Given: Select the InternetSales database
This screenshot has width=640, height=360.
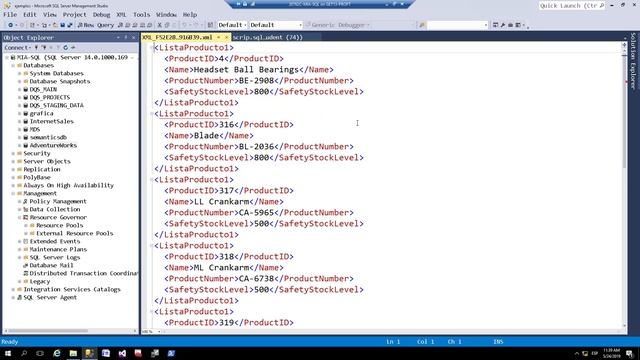Looking at the screenshot, I should (x=51, y=121).
